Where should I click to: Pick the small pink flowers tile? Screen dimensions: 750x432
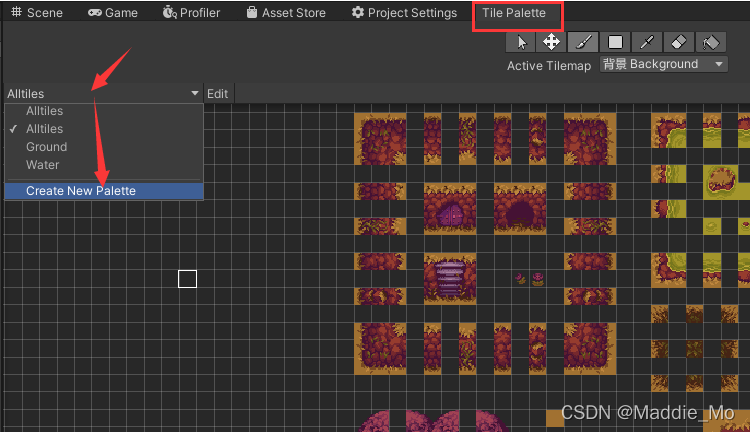pos(529,279)
